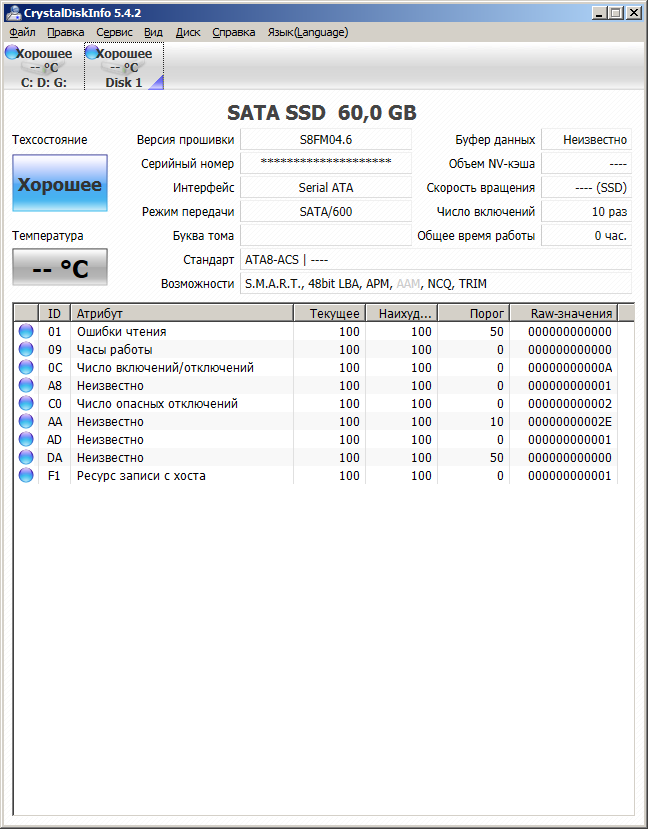Open the Файл menu
The height and width of the screenshot is (829, 648).
click(22, 32)
